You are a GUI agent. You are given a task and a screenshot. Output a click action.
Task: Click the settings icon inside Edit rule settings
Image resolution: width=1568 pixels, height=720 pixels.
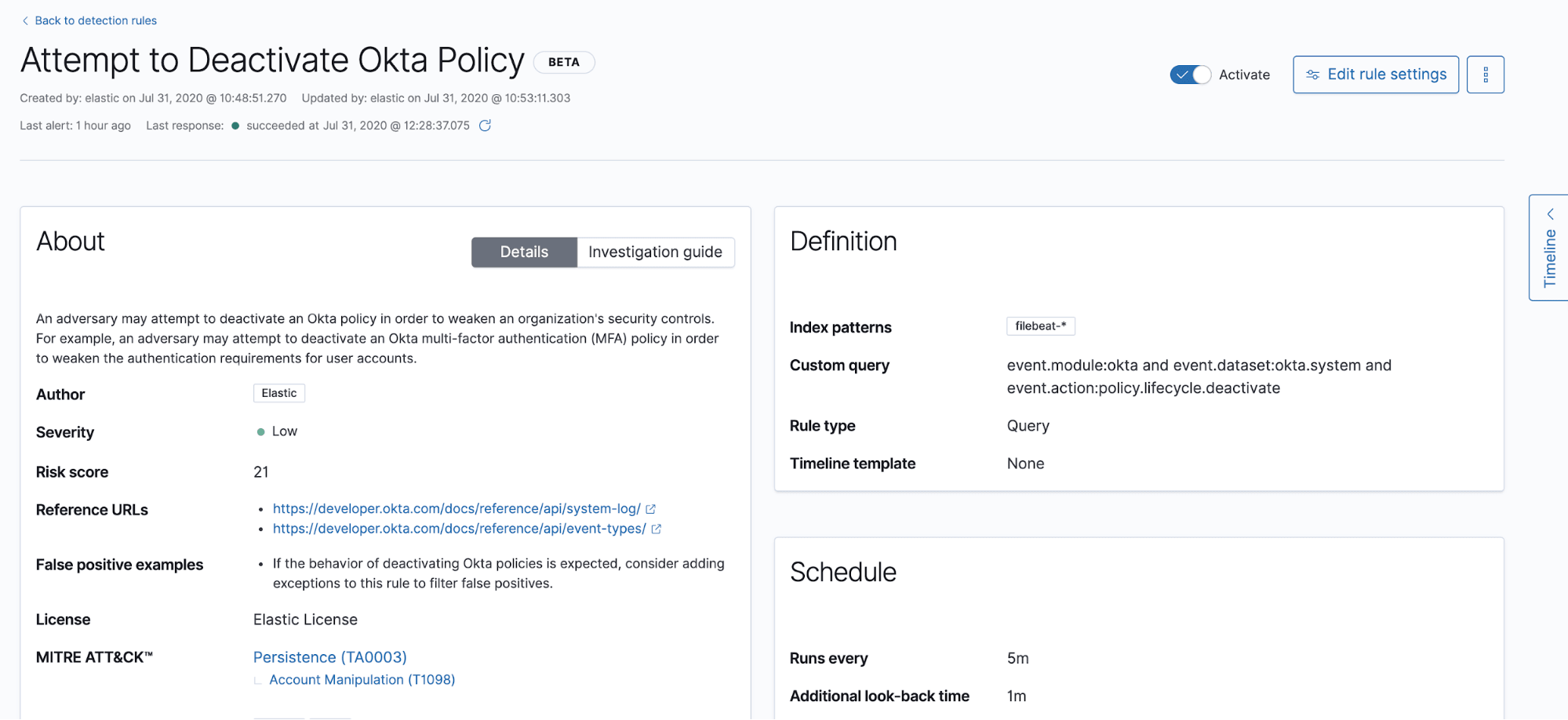coord(1313,75)
